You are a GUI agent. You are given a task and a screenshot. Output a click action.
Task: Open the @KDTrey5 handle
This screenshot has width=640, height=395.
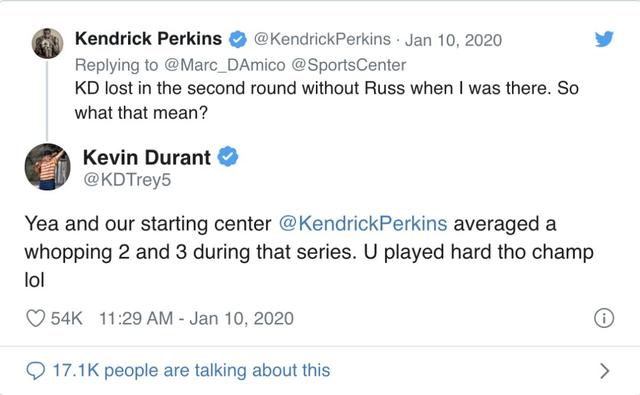point(127,180)
